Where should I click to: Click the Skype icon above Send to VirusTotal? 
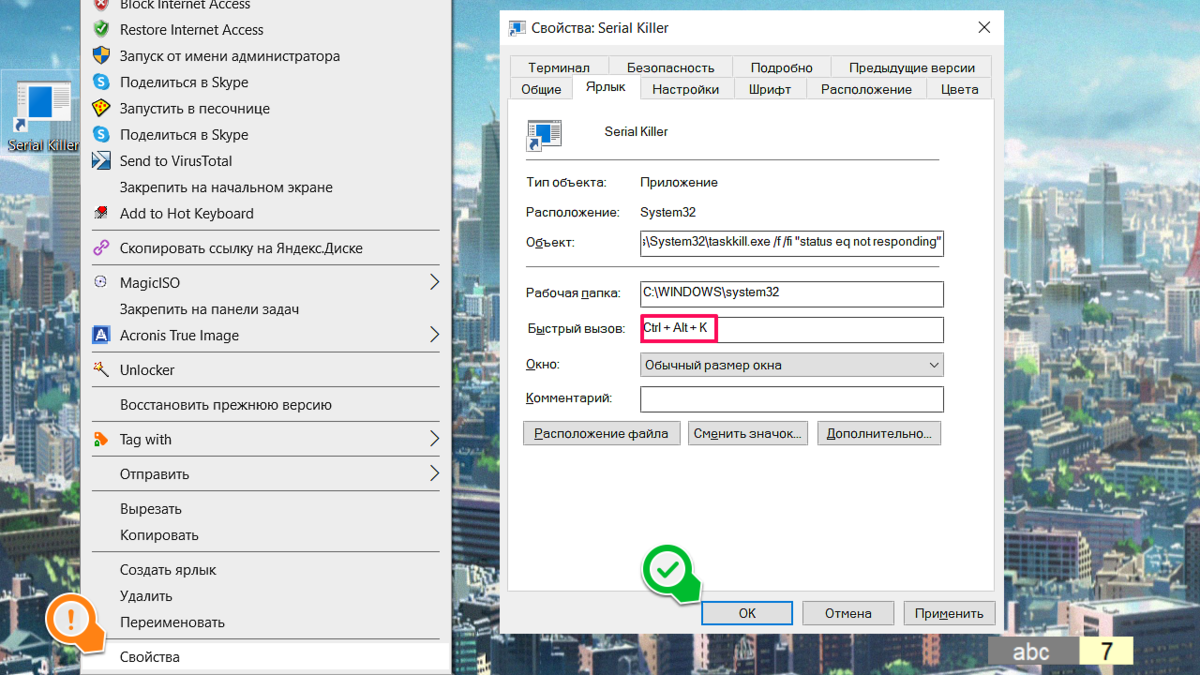click(101, 134)
